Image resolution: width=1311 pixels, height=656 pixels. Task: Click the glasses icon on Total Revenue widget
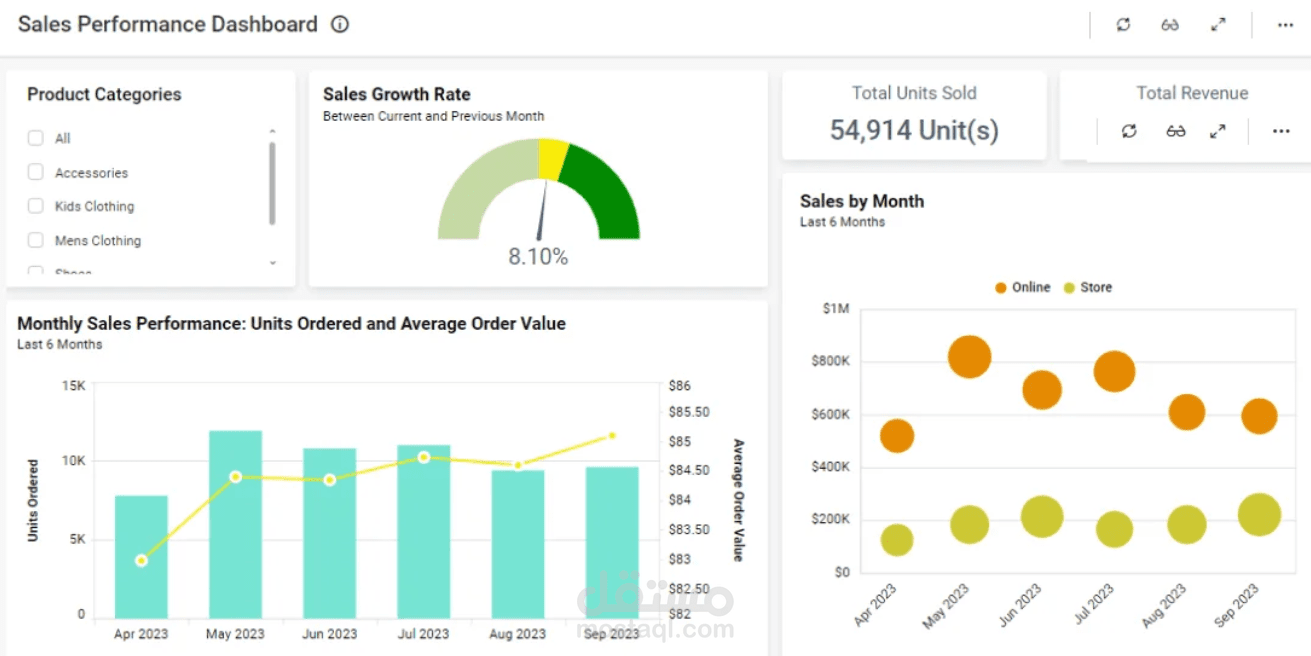click(1175, 131)
